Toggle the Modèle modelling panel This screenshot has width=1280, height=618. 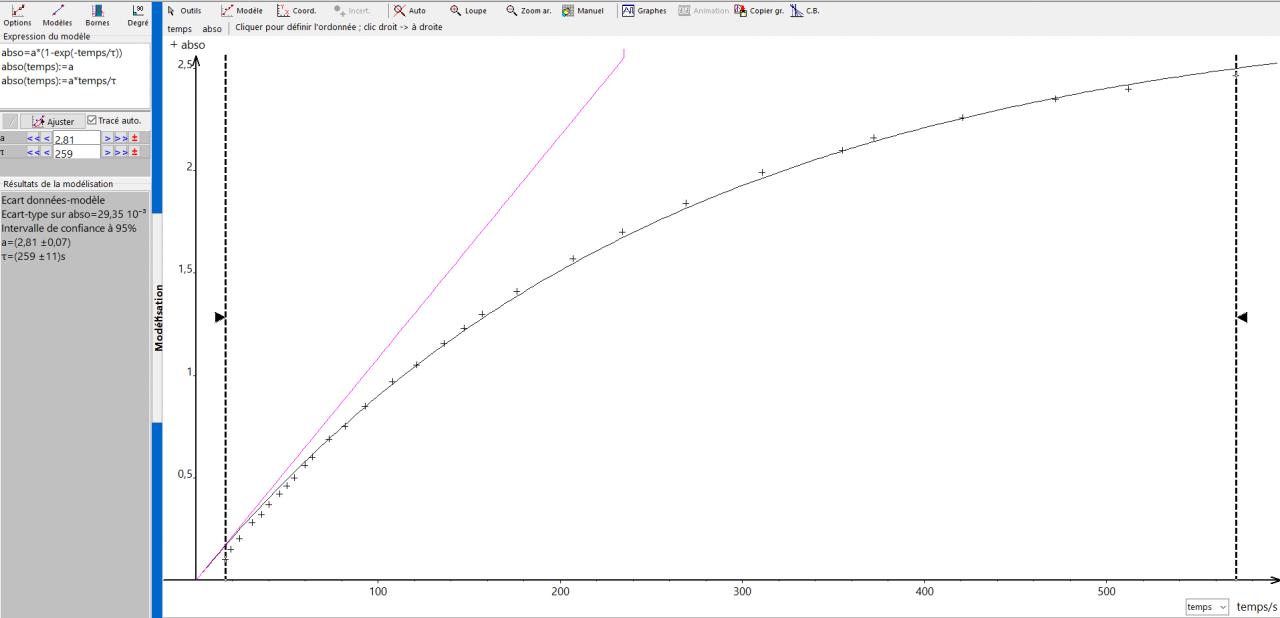coord(242,11)
